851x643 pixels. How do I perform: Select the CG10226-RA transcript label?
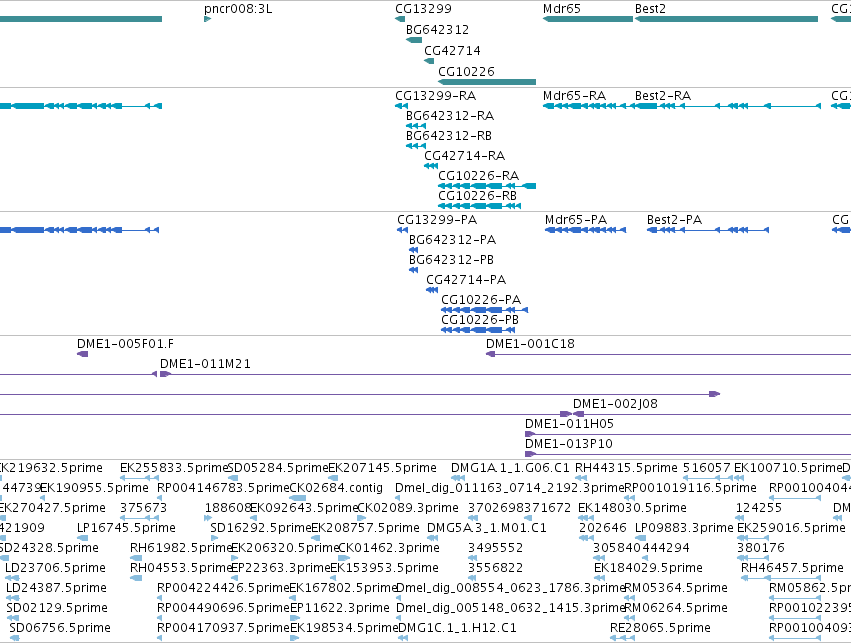click(479, 176)
